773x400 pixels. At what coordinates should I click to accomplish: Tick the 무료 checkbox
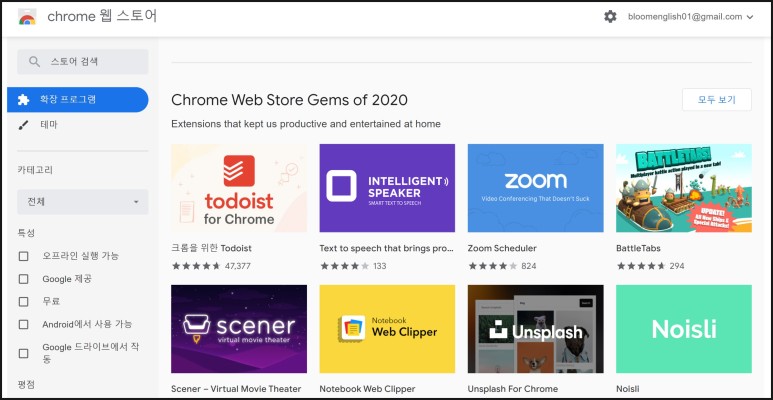click(23, 301)
